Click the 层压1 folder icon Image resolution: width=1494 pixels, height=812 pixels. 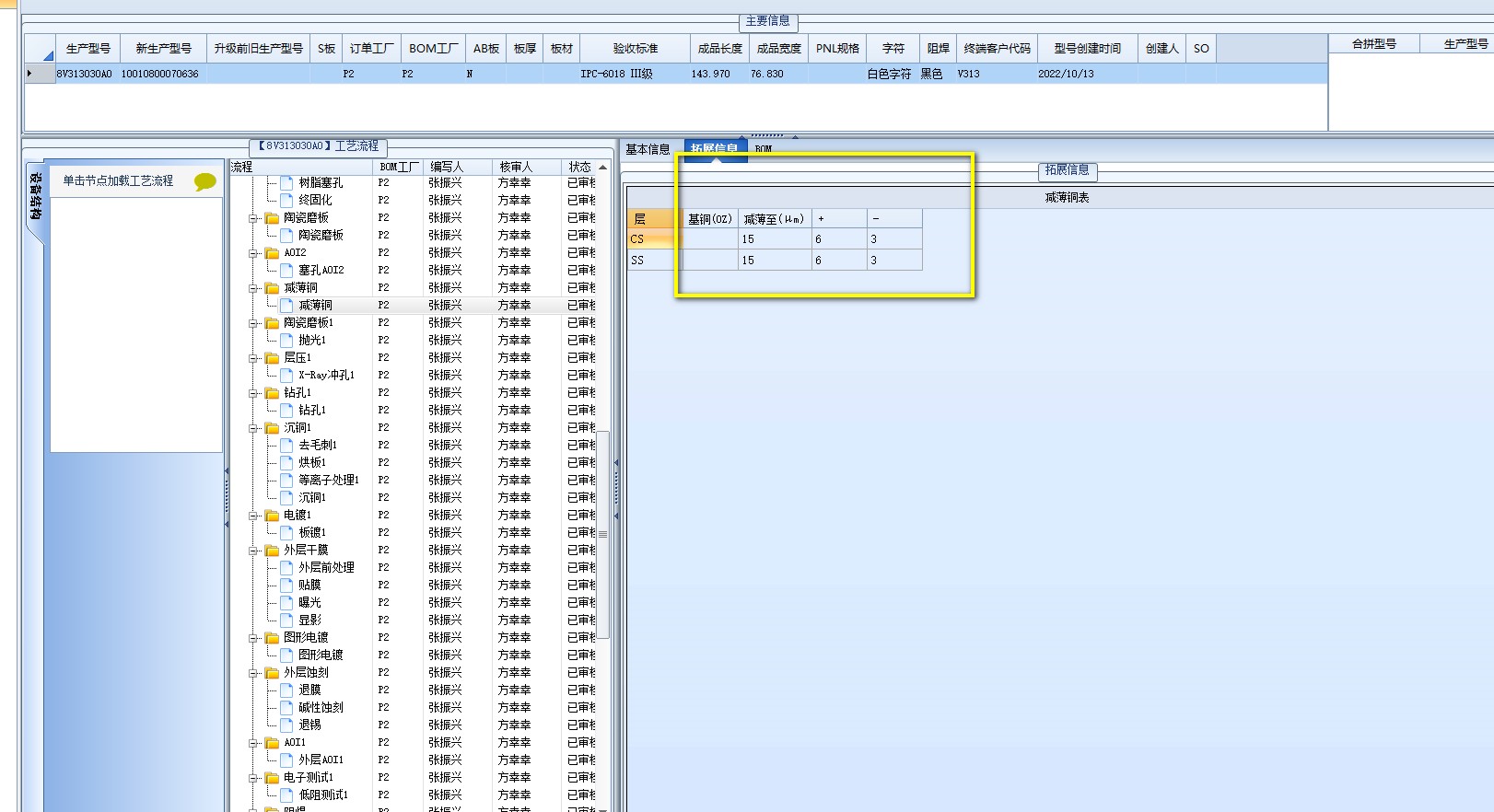pyautogui.click(x=272, y=358)
